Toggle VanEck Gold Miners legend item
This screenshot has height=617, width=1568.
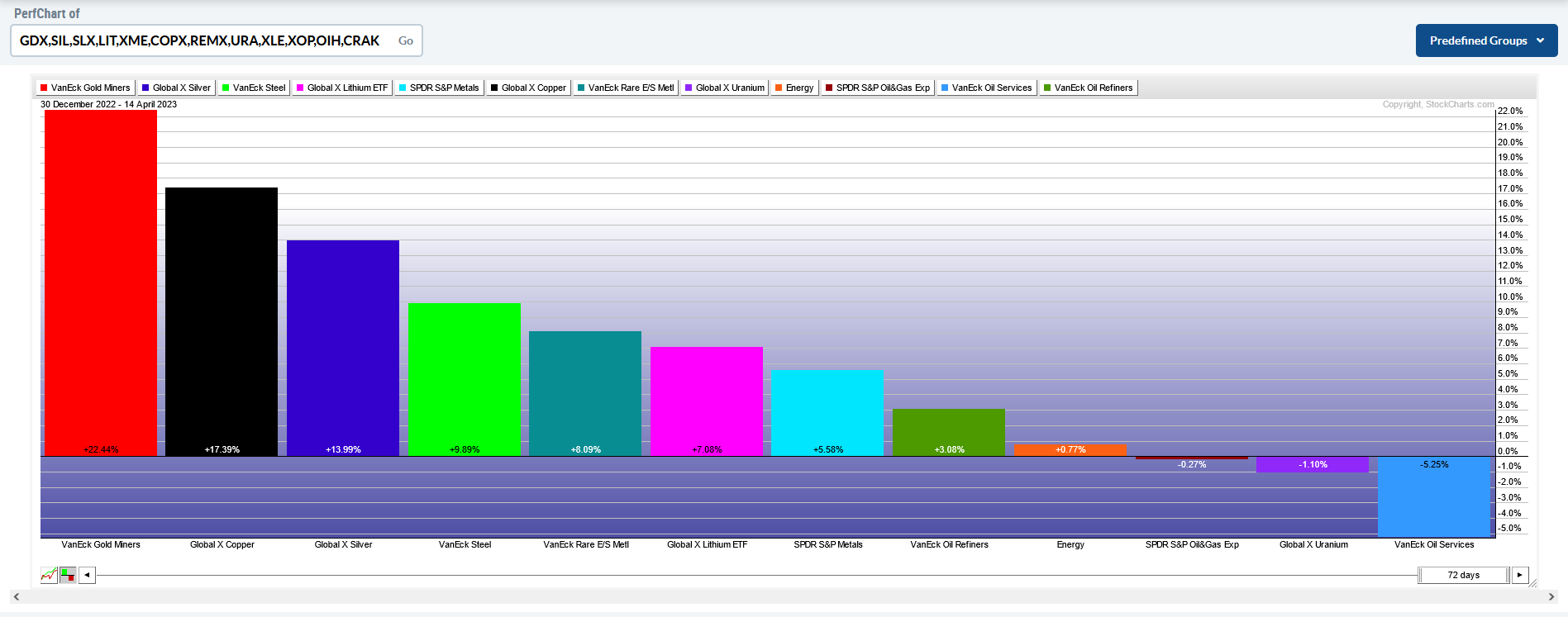85,88
